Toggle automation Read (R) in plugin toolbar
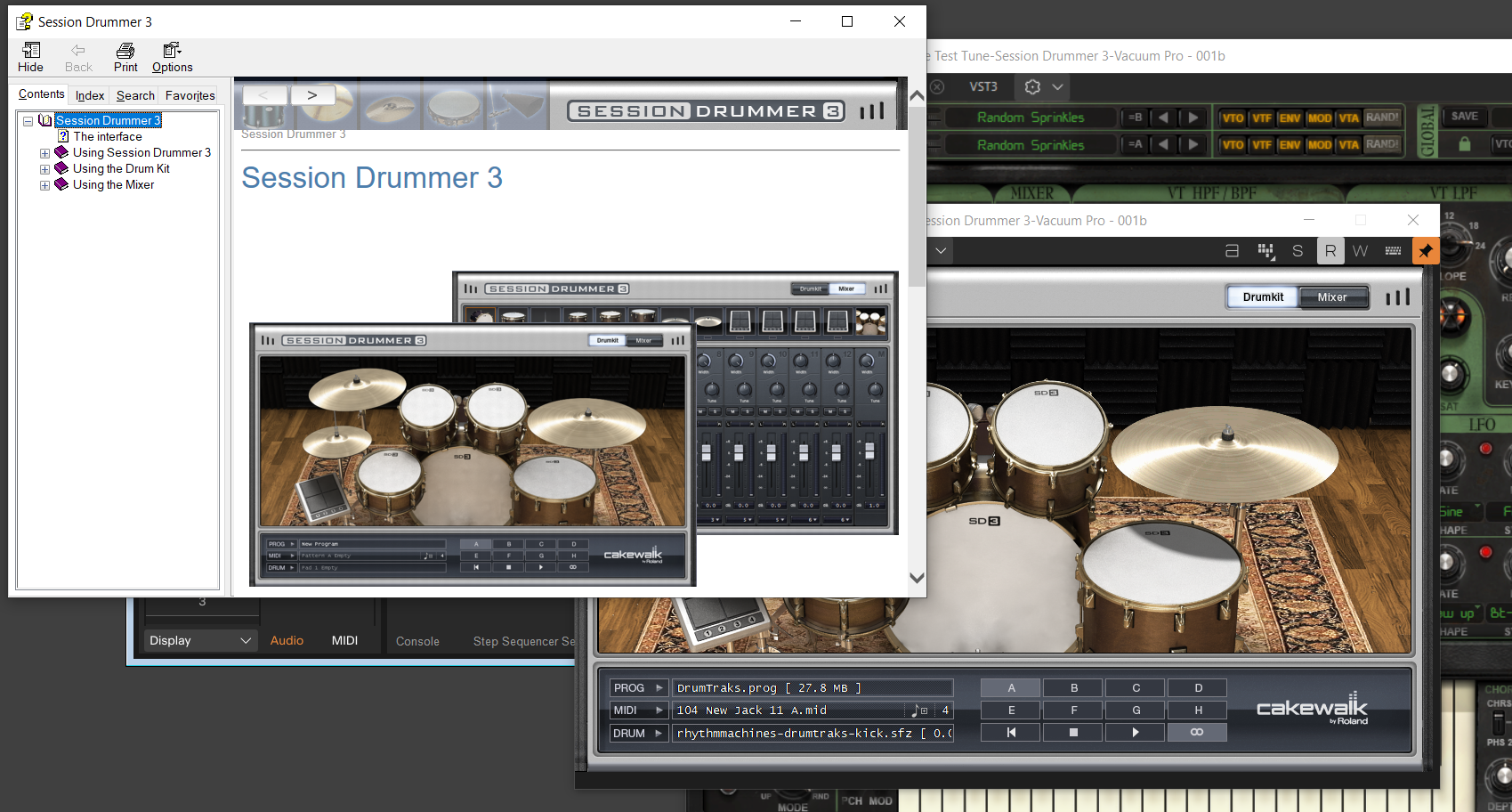Image resolution: width=1512 pixels, height=812 pixels. (x=1330, y=251)
